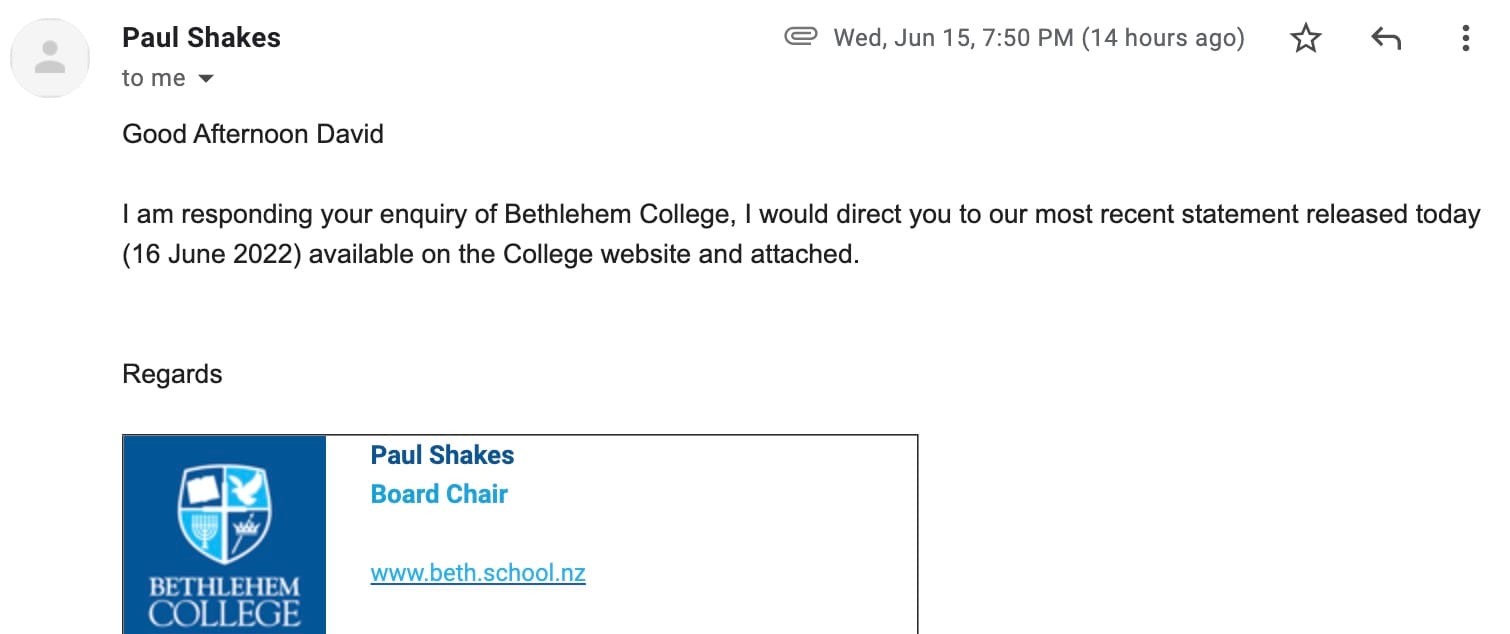Viewport: 1510px width, 634px height.
Task: Click the star outline to favorite the message
Action: point(1305,38)
